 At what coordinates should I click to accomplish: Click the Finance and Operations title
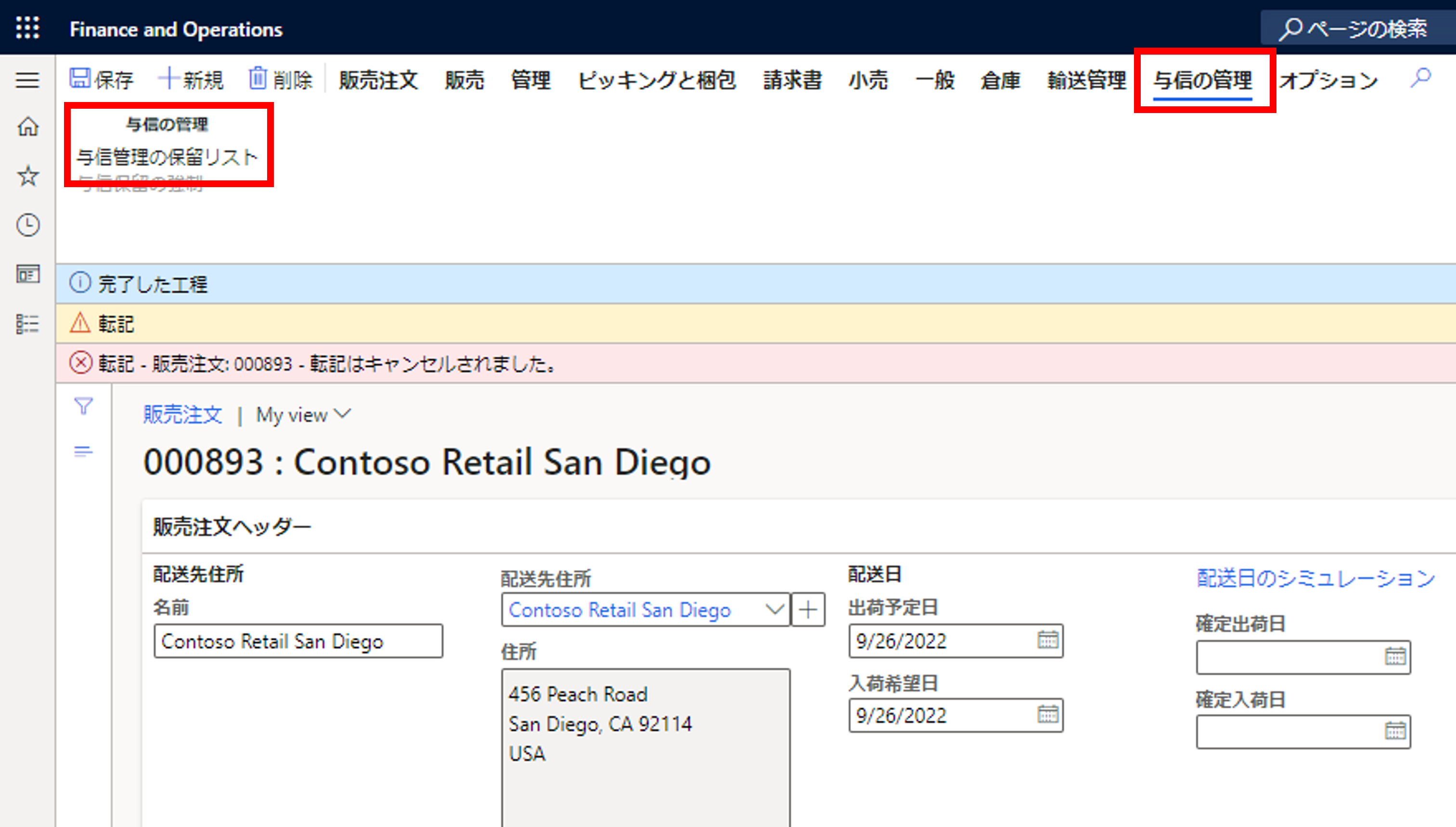tap(176, 29)
